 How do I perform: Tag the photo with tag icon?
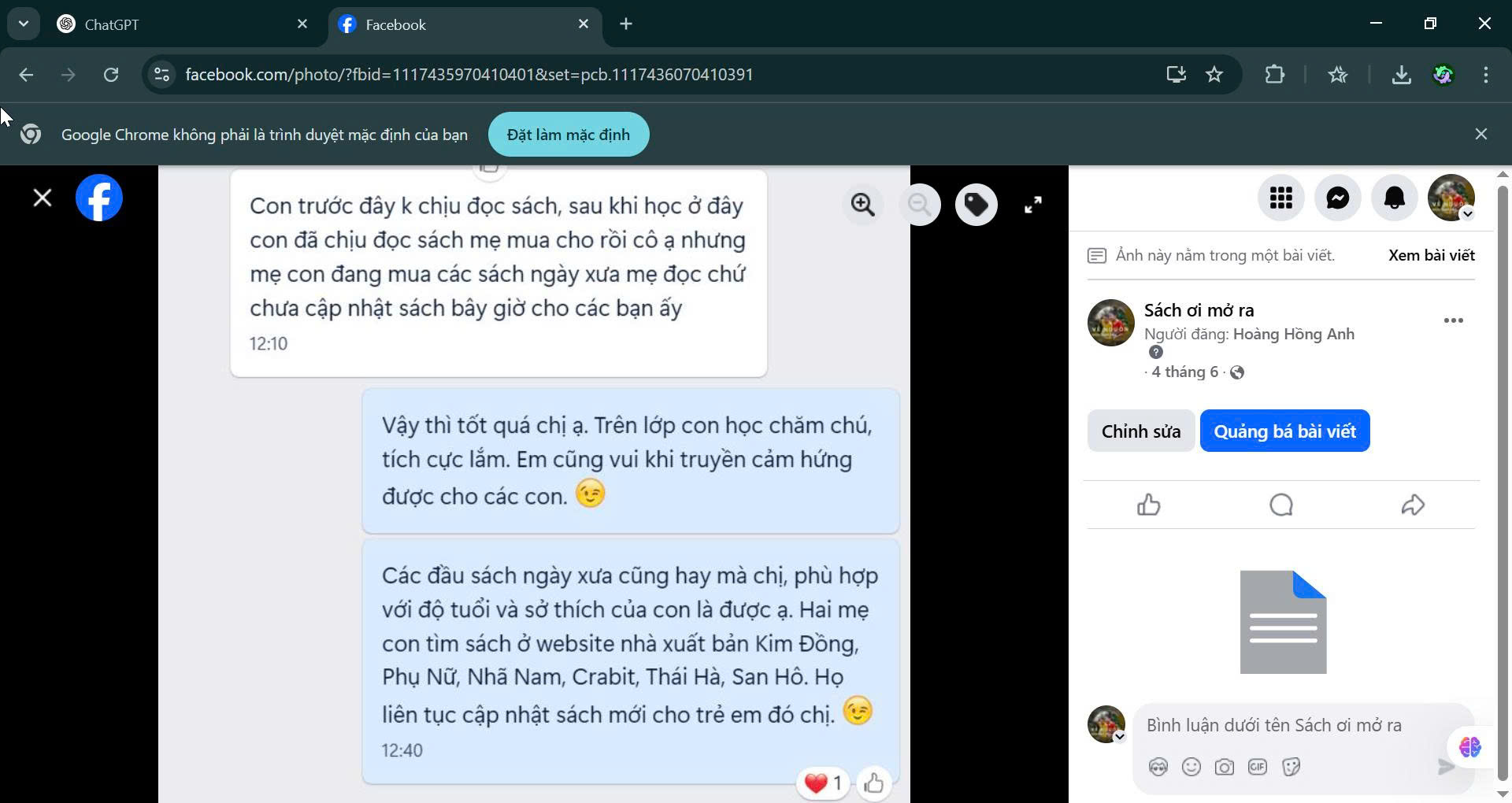pyautogui.click(x=976, y=205)
